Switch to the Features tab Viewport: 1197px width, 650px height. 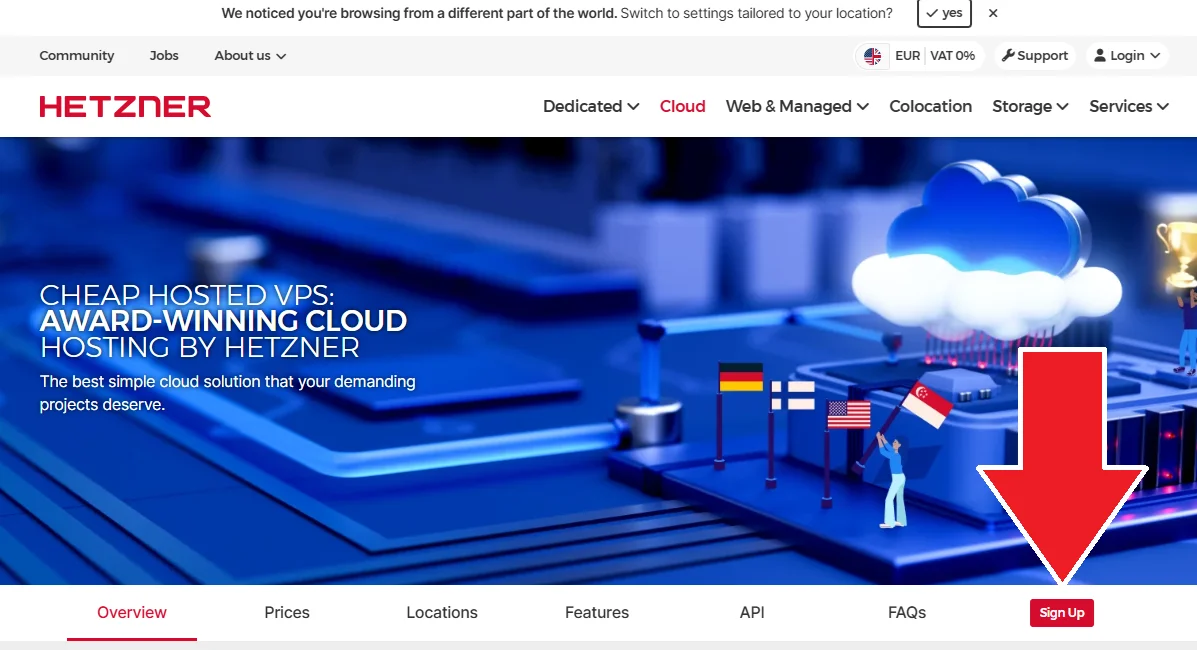[597, 613]
